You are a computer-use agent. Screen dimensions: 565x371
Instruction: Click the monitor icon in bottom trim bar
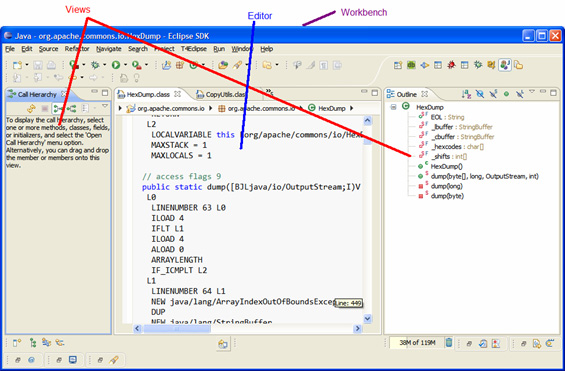73,359
